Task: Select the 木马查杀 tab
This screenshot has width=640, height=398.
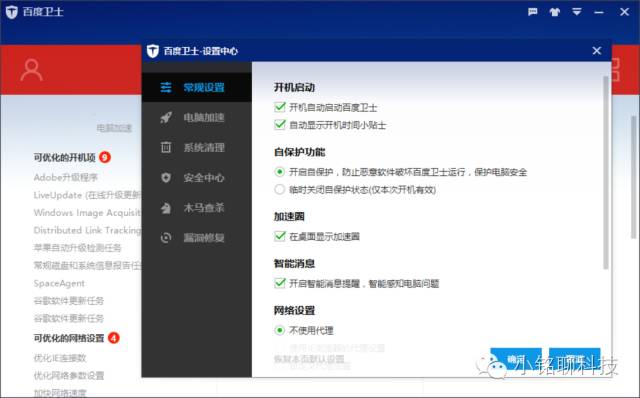Action: point(197,207)
